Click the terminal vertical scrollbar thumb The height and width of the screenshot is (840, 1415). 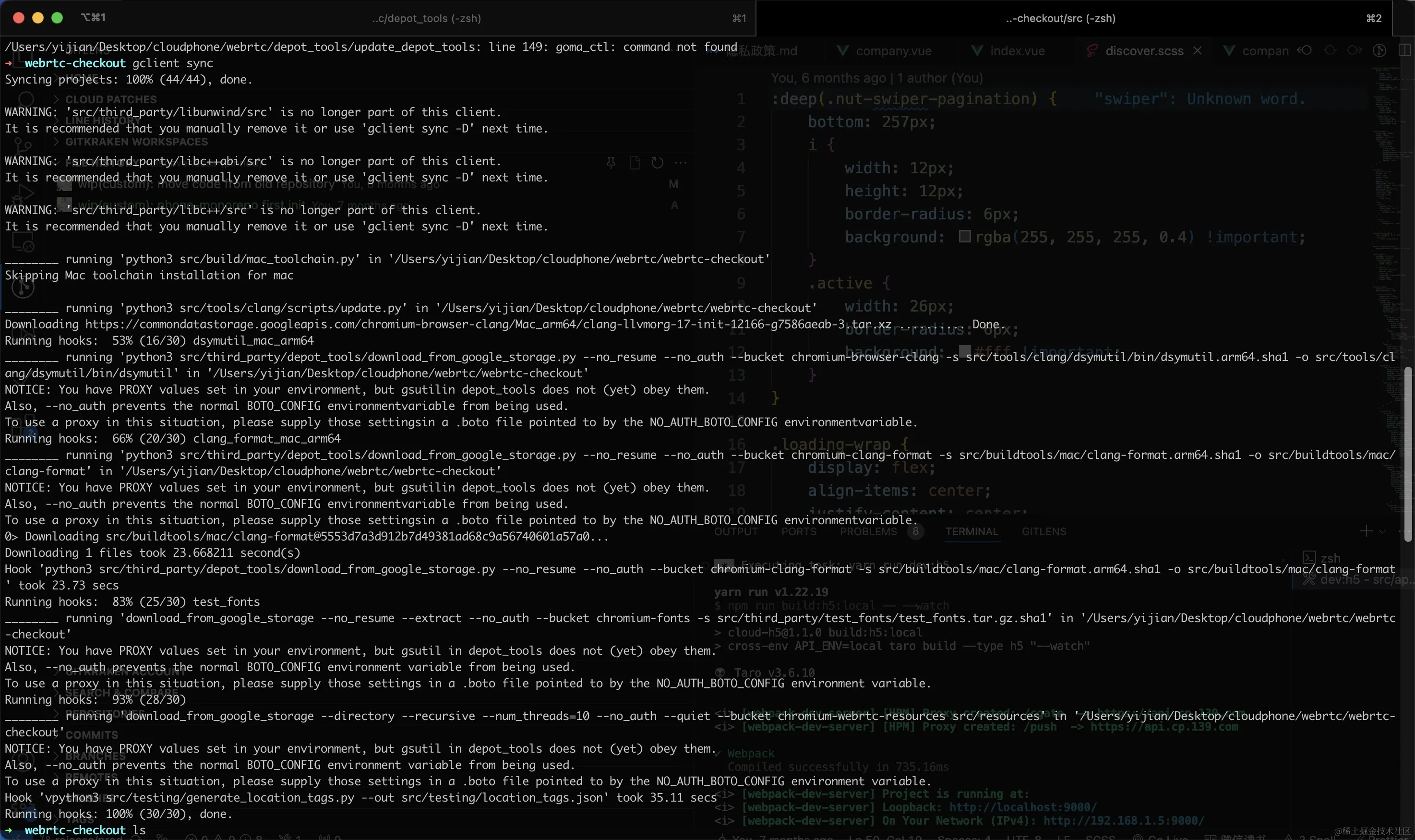pos(1408,453)
